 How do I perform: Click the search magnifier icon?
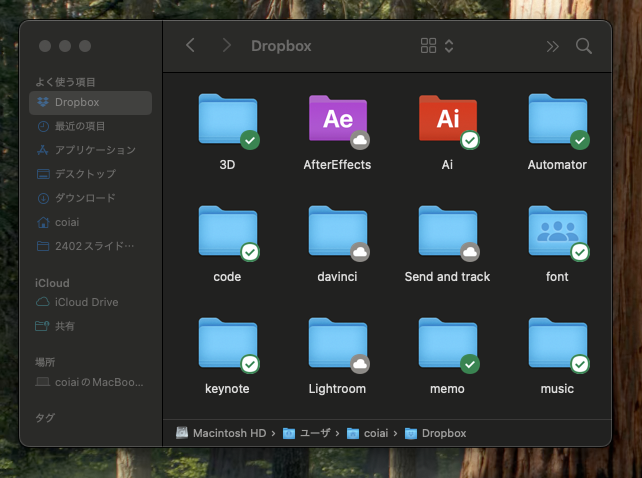click(583, 46)
